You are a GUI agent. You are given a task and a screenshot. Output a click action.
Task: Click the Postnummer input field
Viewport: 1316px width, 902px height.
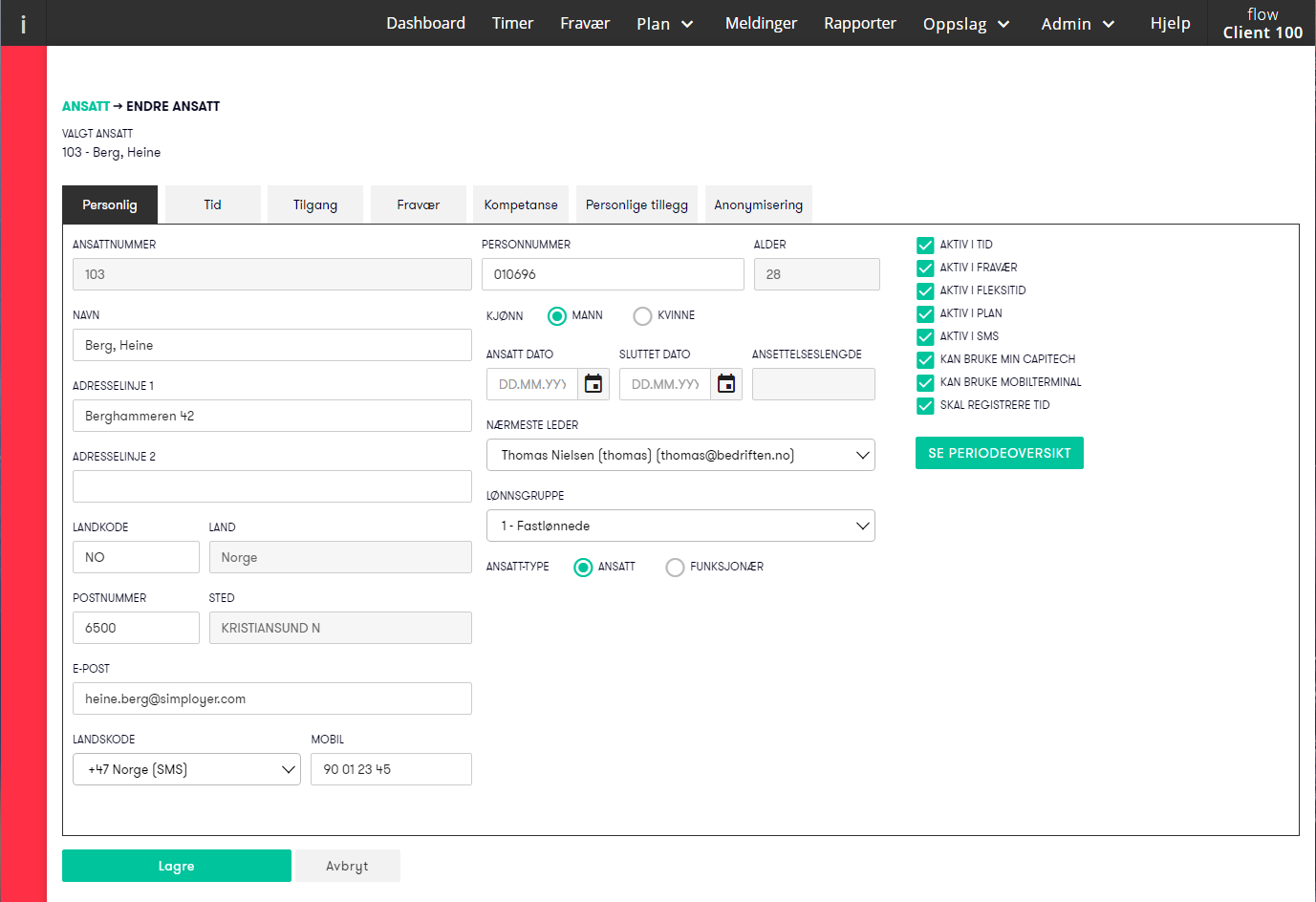coord(136,628)
